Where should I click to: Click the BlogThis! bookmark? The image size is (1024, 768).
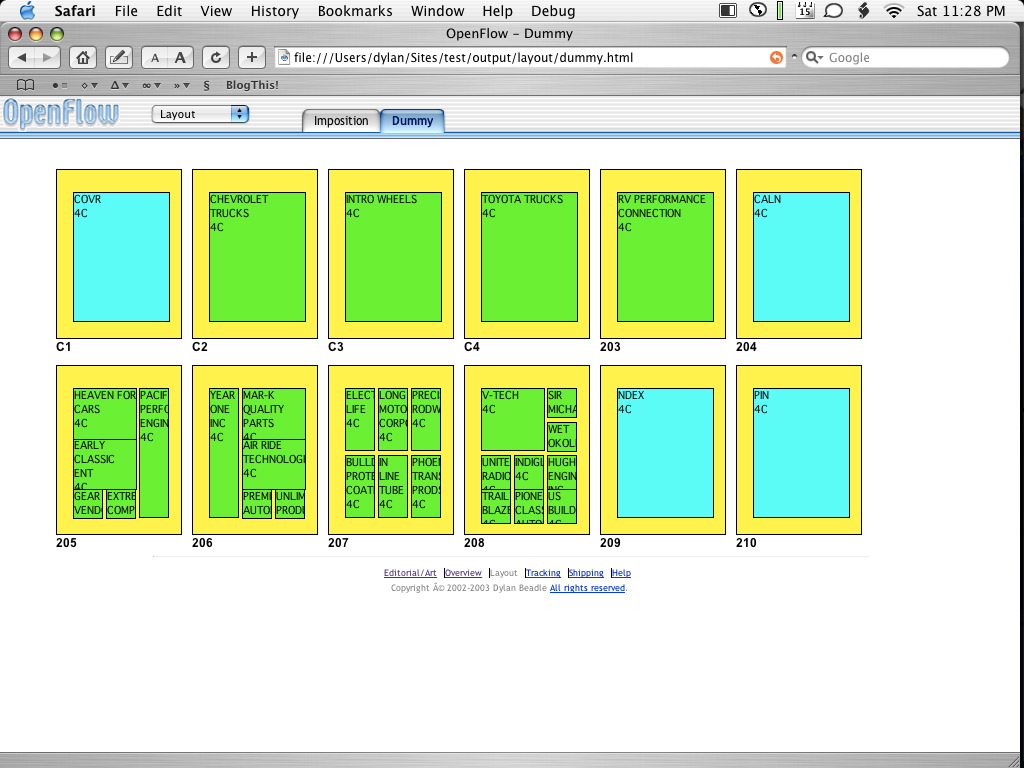point(252,85)
